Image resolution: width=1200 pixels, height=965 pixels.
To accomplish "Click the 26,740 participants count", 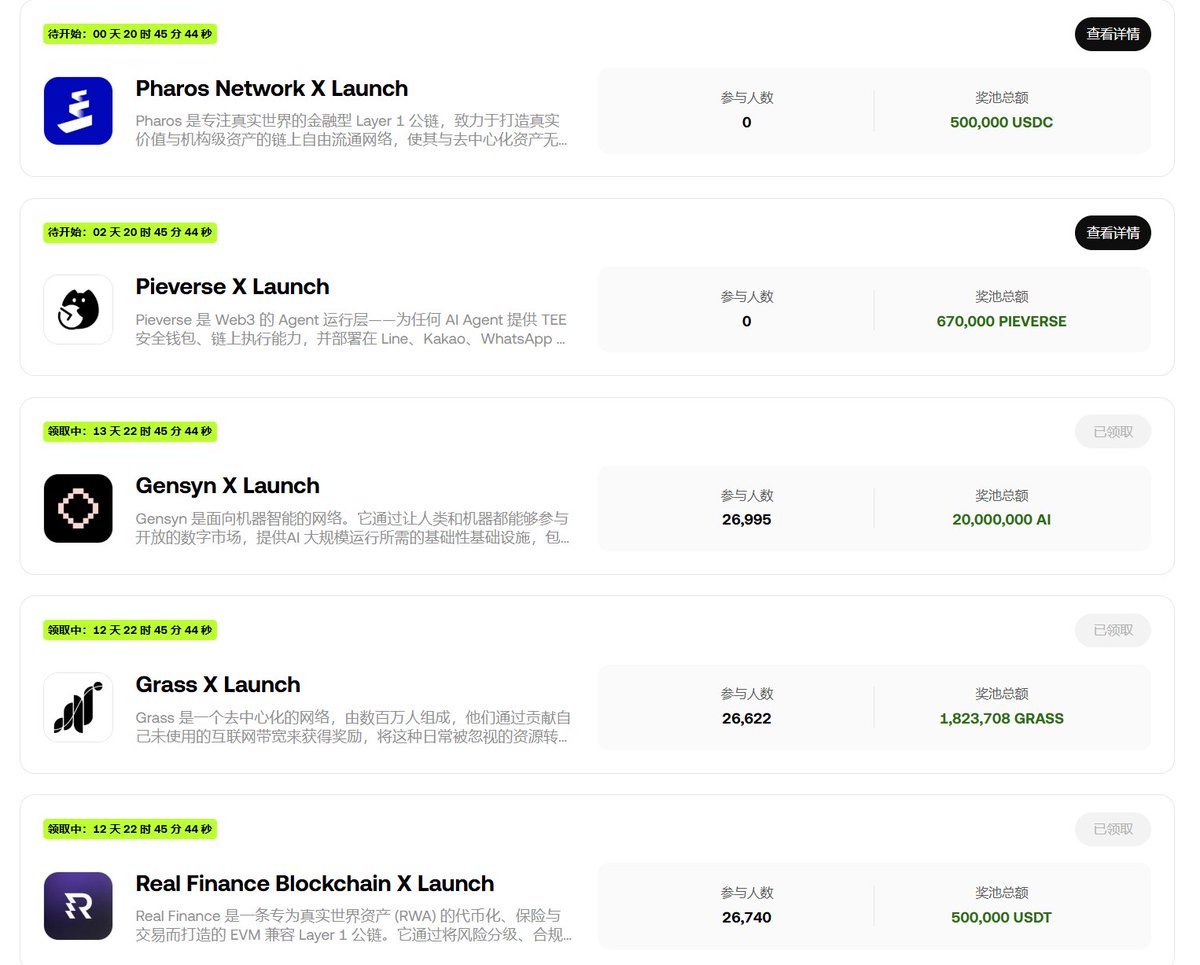I will click(747, 917).
